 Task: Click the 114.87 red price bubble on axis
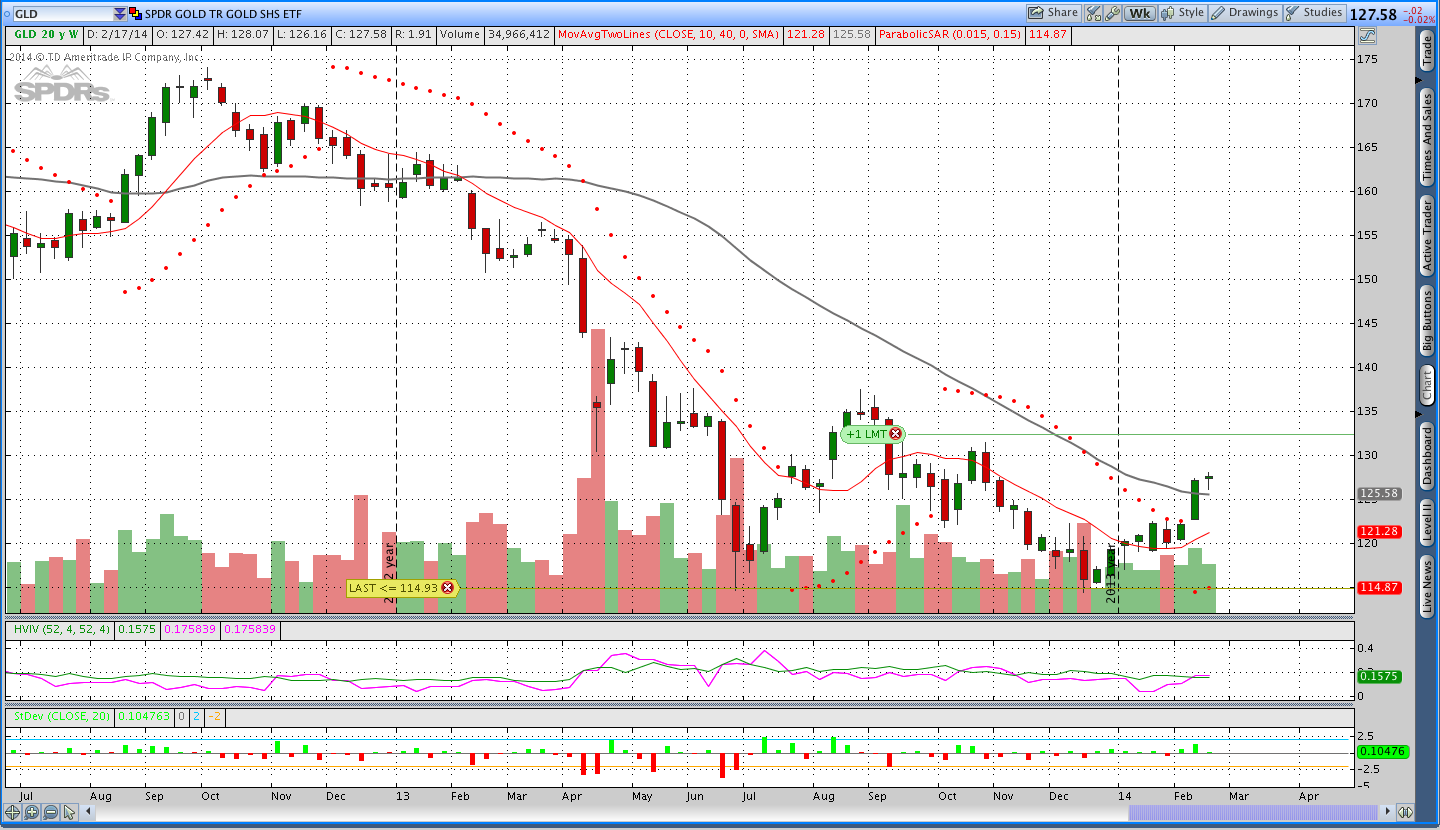[1379, 588]
